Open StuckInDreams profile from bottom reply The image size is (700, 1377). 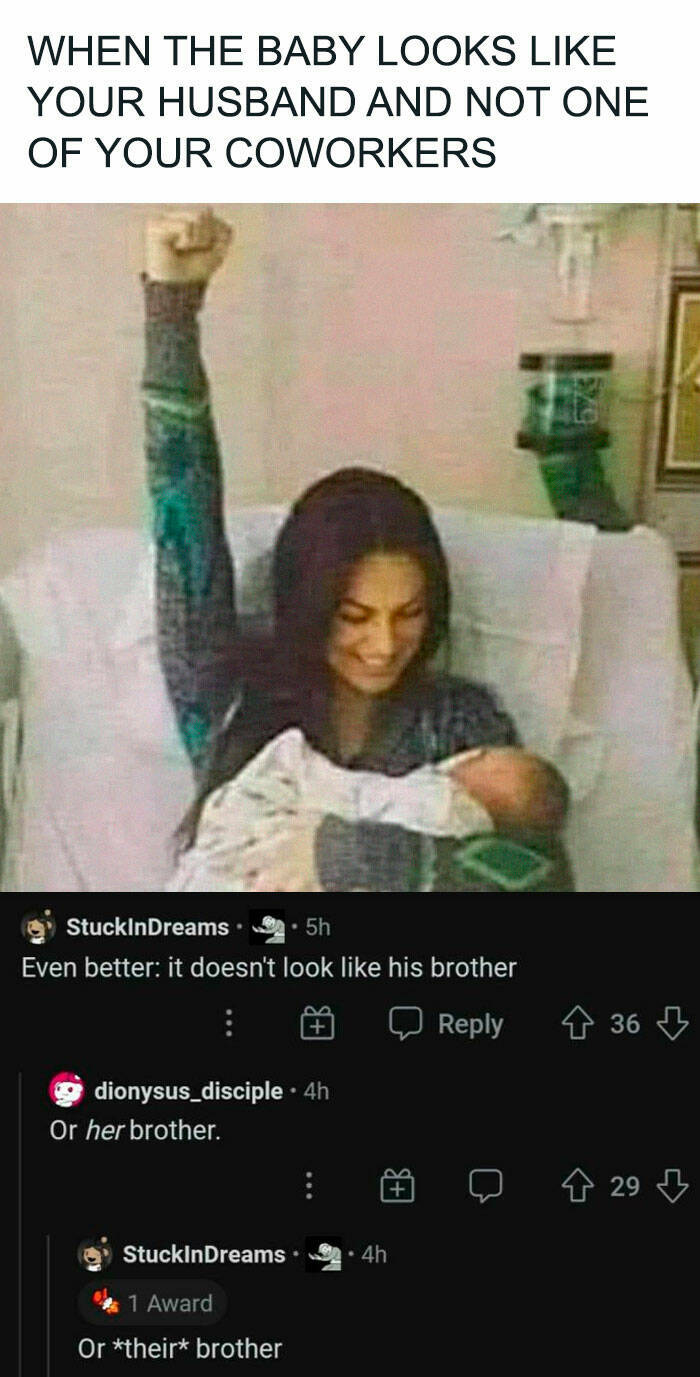(204, 1253)
